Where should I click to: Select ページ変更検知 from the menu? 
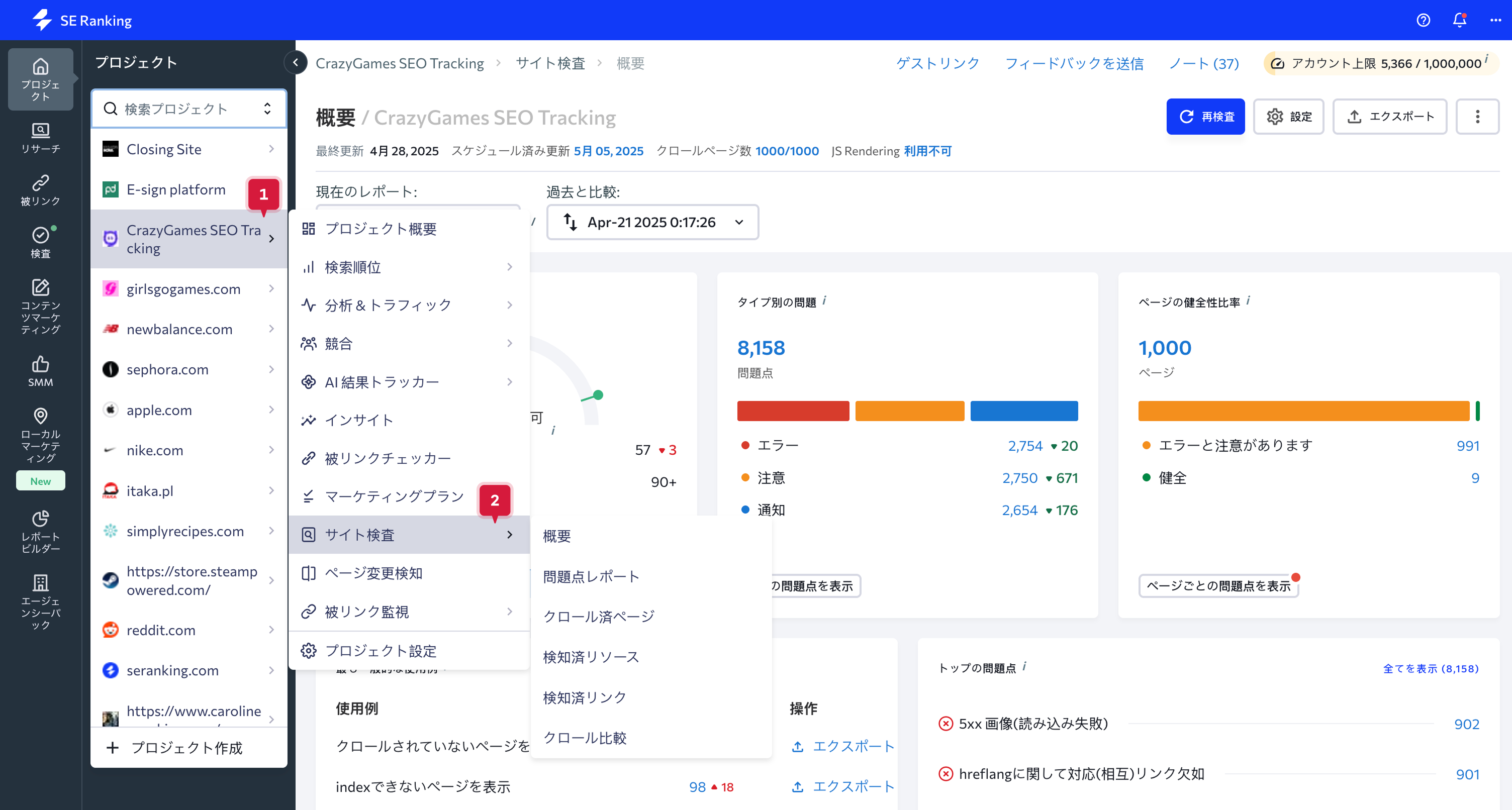tap(409, 573)
